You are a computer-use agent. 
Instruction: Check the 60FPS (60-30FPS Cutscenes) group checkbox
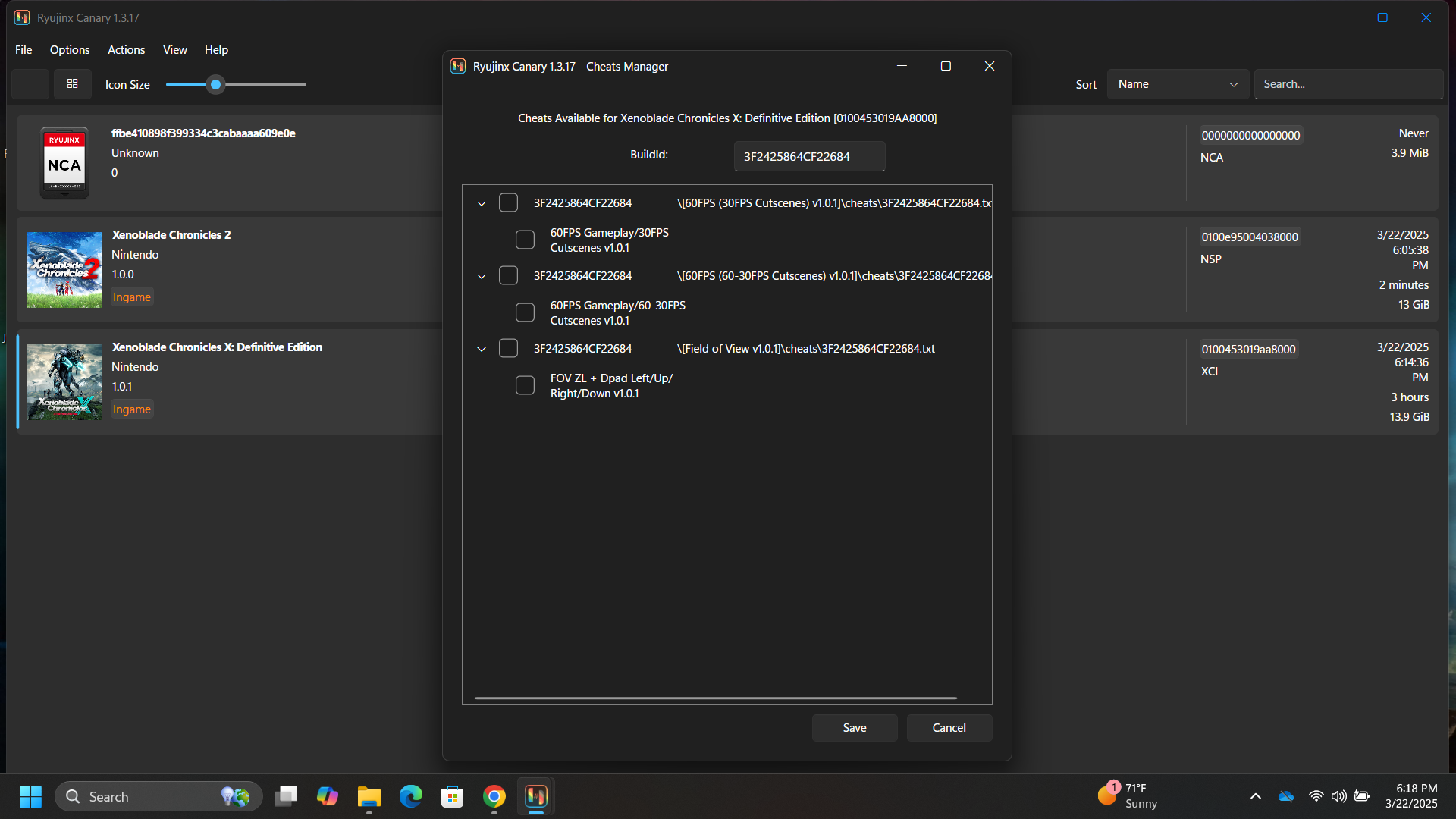tap(509, 276)
